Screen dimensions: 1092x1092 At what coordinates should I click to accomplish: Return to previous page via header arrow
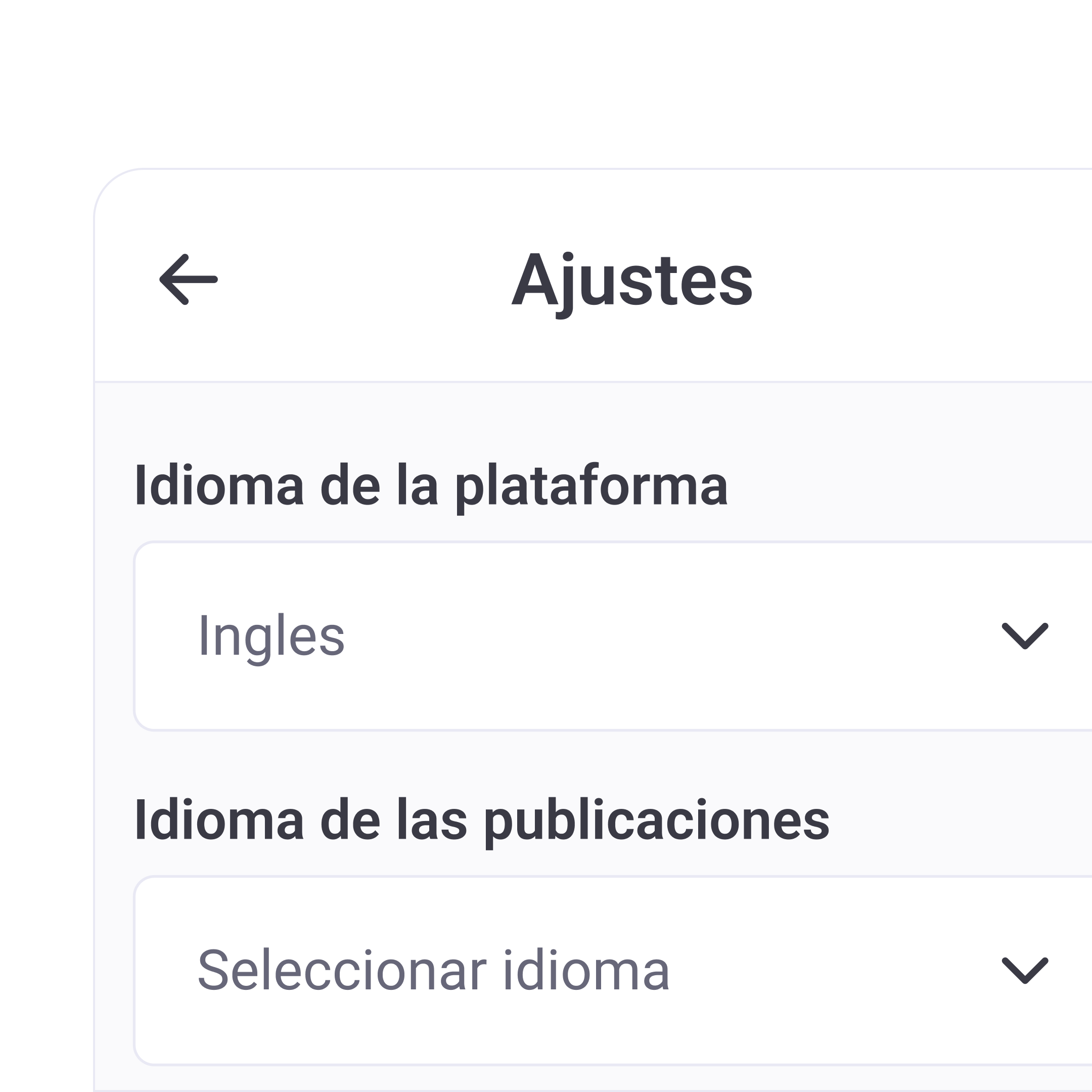coord(188,279)
